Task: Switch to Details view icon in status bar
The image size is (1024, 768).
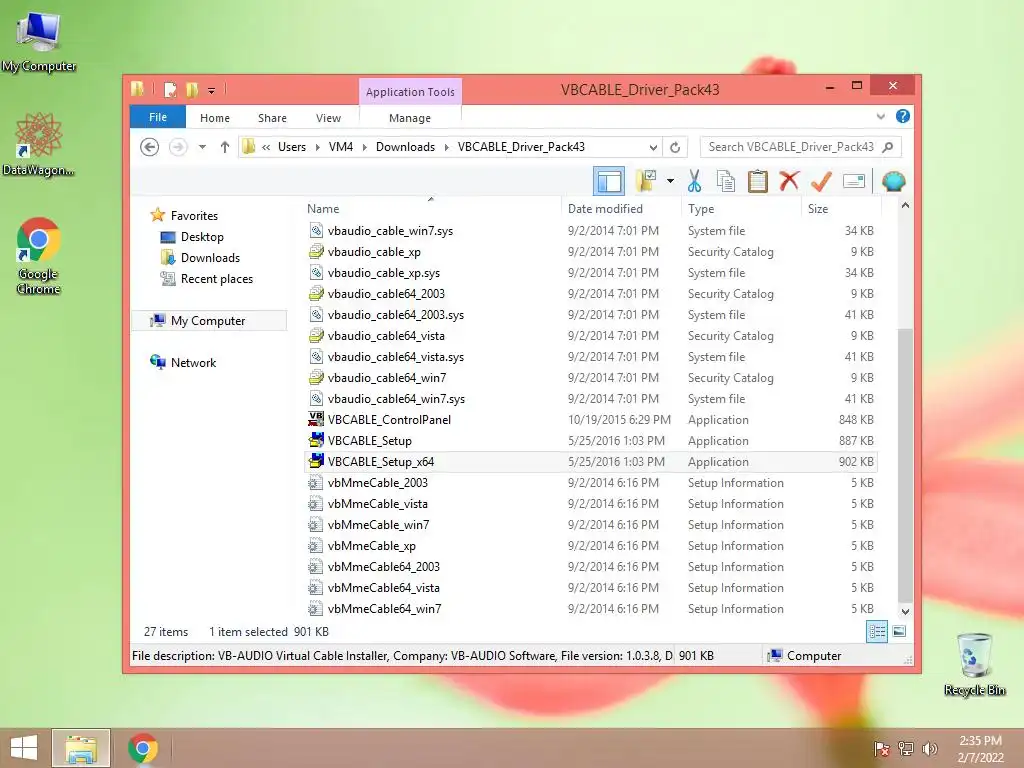Action: (877, 631)
